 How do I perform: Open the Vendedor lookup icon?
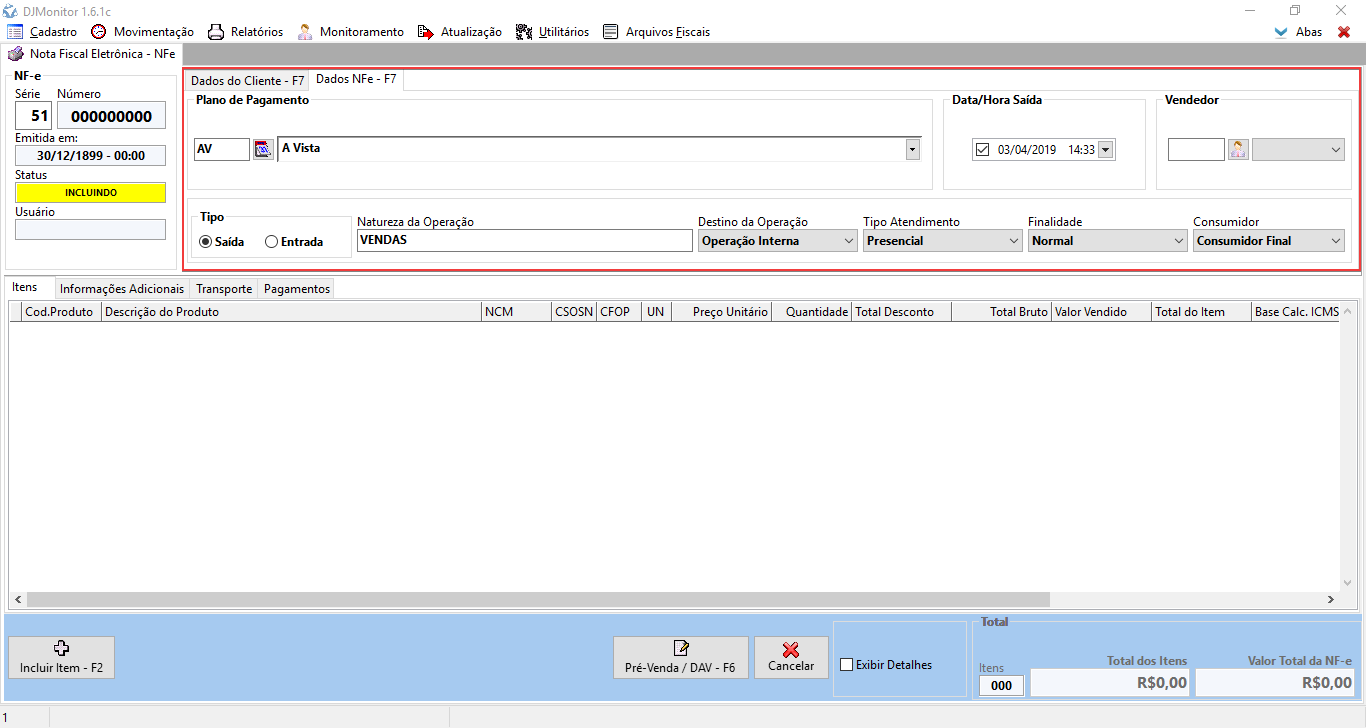pos(1238,149)
